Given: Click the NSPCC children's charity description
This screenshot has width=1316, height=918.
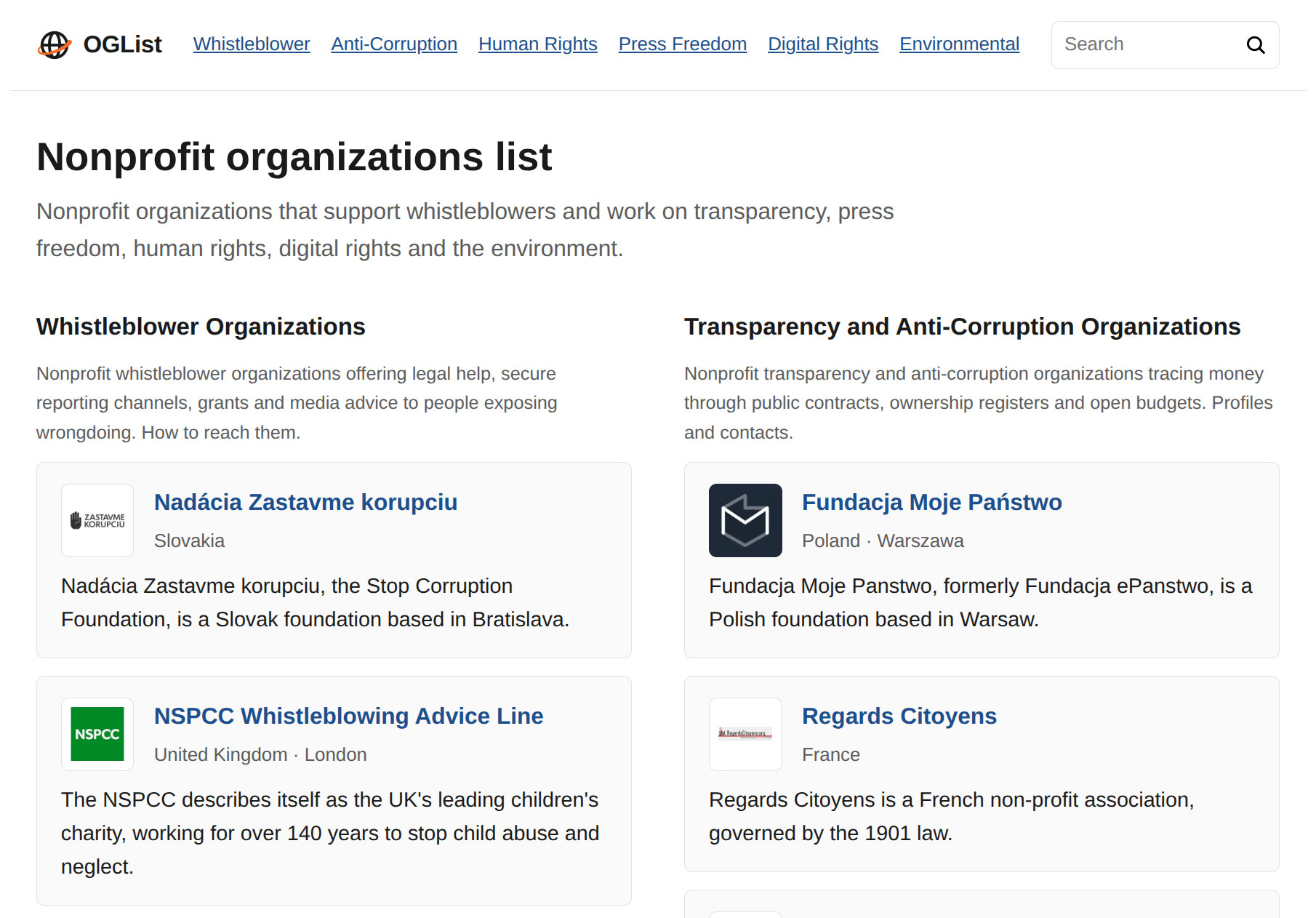Looking at the screenshot, I should coord(330,833).
